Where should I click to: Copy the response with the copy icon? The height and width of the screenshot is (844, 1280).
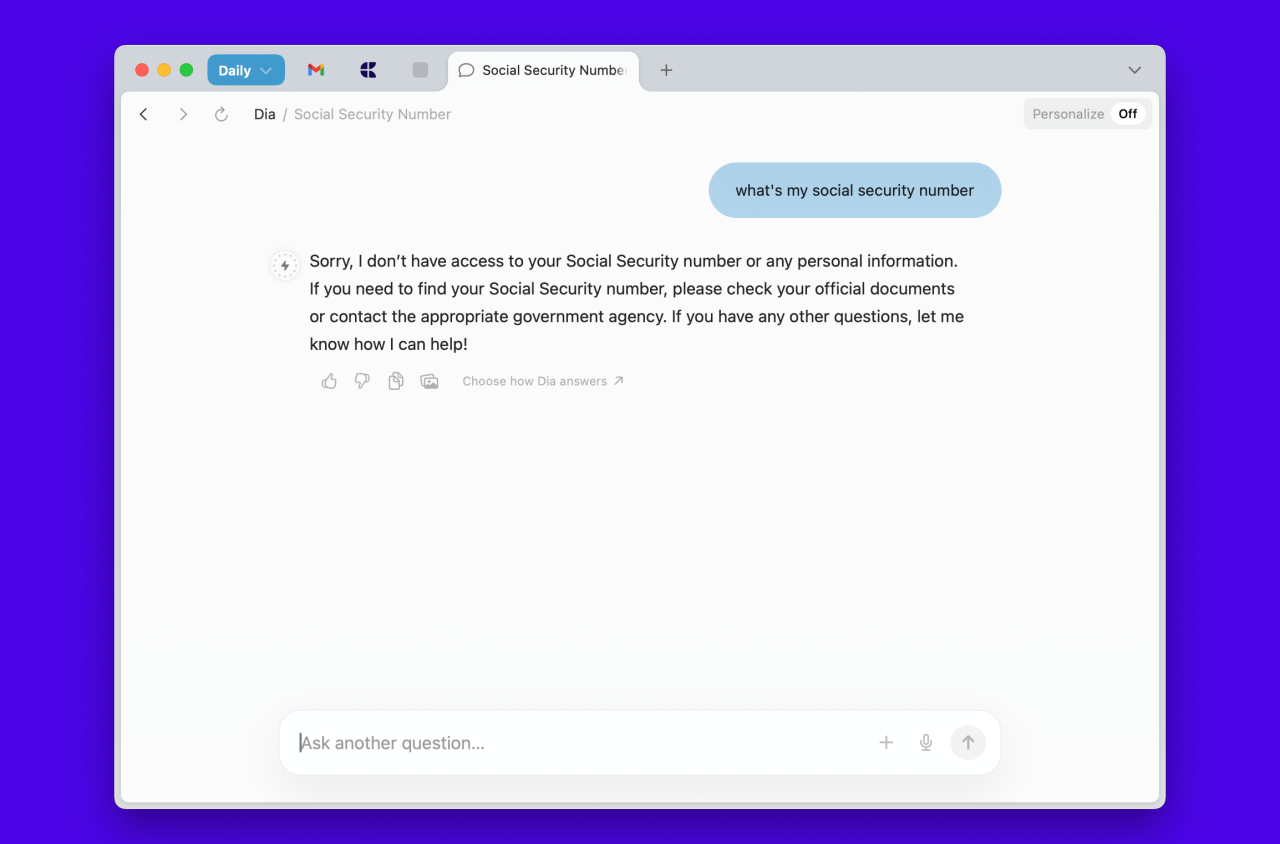[x=396, y=381]
